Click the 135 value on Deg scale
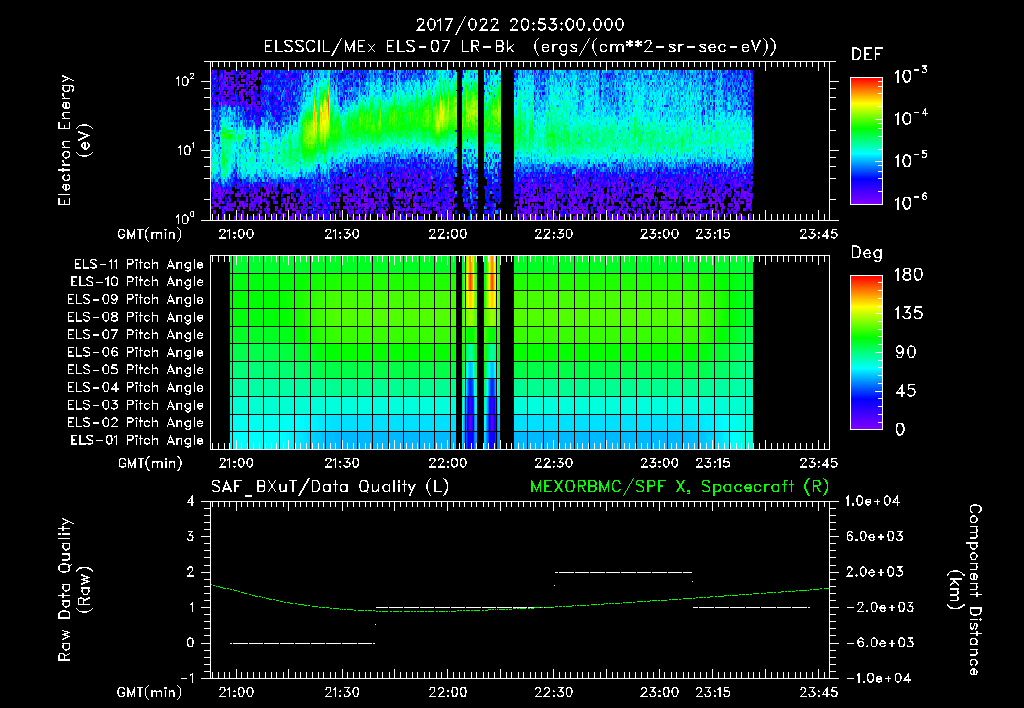 pos(908,314)
